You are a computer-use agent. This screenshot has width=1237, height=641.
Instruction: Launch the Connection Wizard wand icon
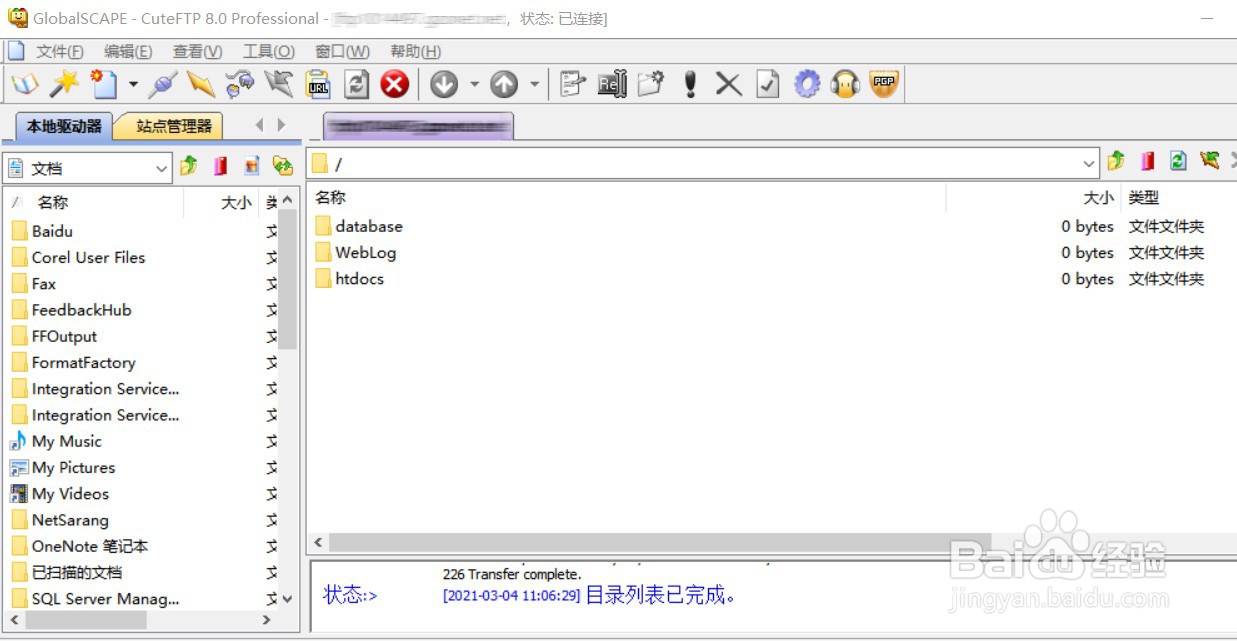click(x=64, y=84)
